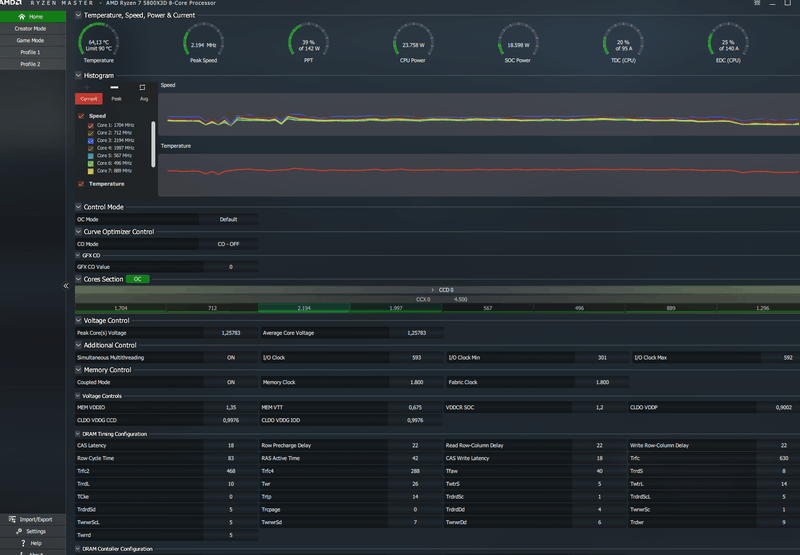Click the GFX CO Value field
Viewport: 800px width, 555px height.
click(x=231, y=267)
